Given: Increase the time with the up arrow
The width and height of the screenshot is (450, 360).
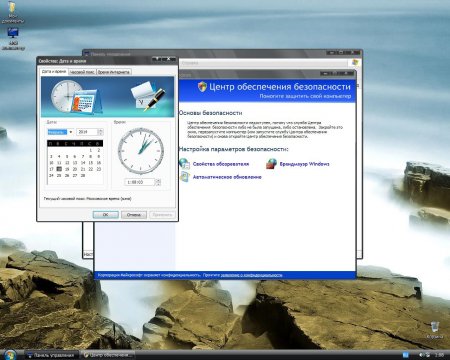Looking at the screenshot, I should [158, 180].
